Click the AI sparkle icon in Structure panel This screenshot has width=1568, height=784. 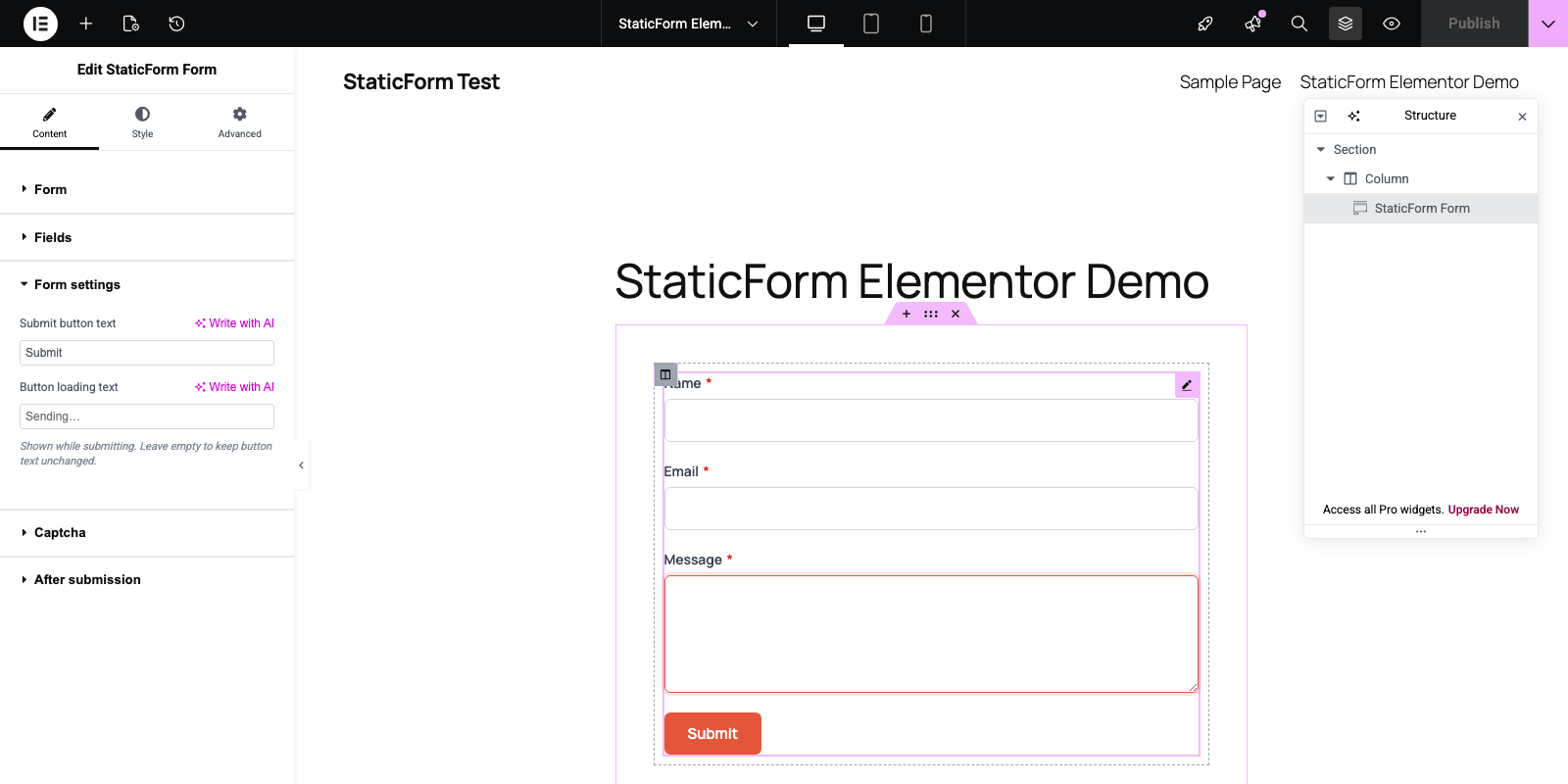pos(1354,116)
